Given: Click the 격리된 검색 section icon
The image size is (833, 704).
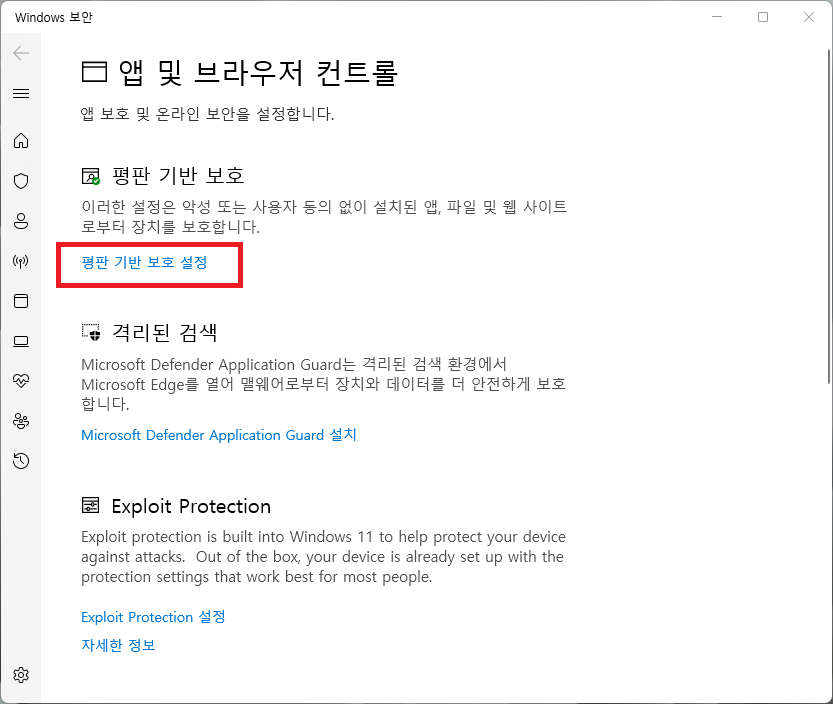Looking at the screenshot, I should (91, 332).
